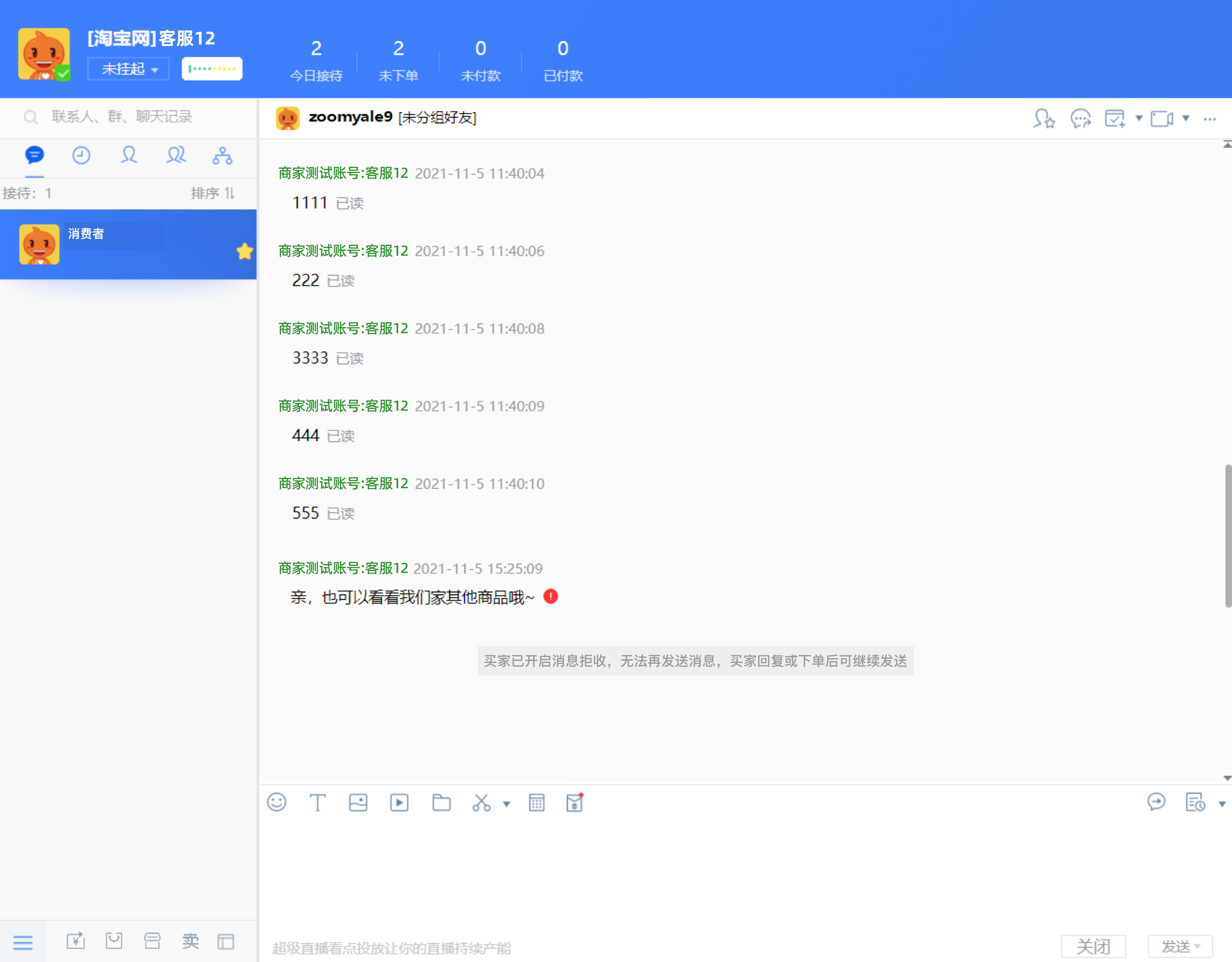
Task: Click the send image icon
Action: [x=358, y=802]
